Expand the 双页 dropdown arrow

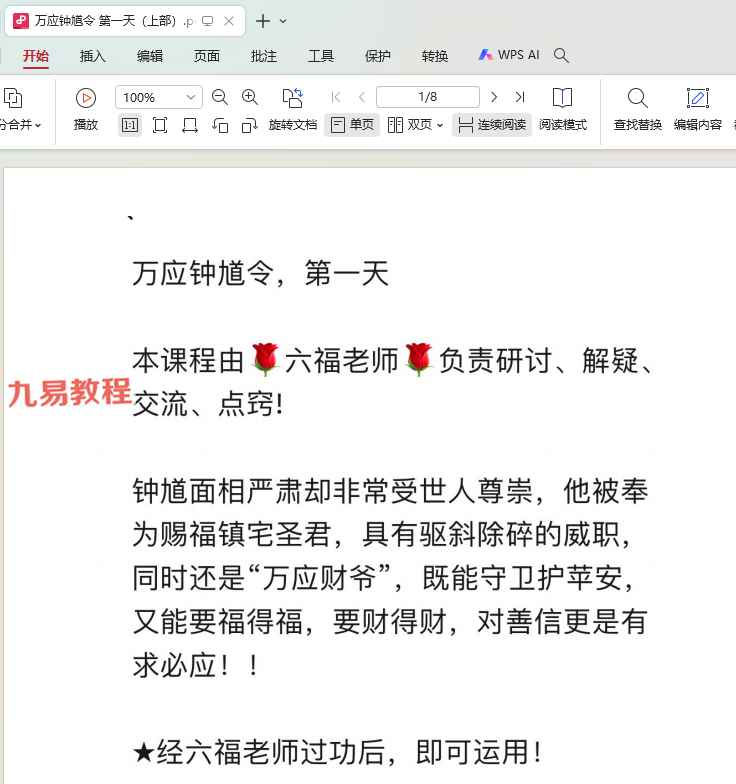[440, 125]
